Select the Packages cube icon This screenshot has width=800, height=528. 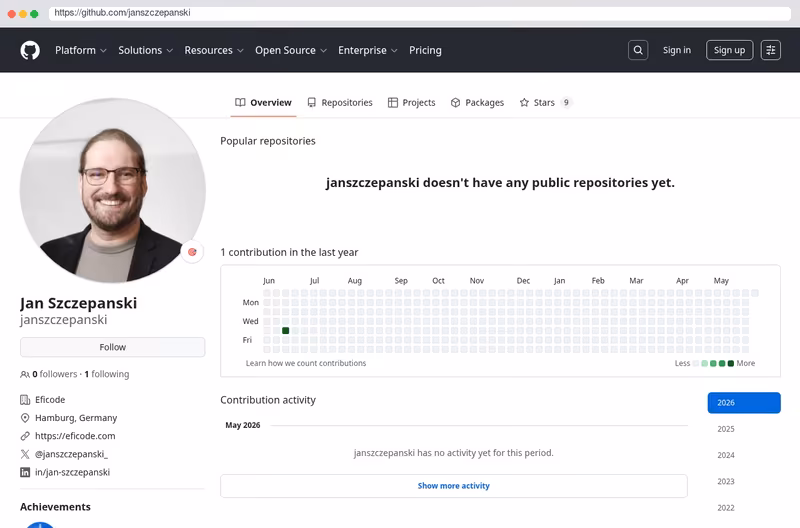(455, 103)
